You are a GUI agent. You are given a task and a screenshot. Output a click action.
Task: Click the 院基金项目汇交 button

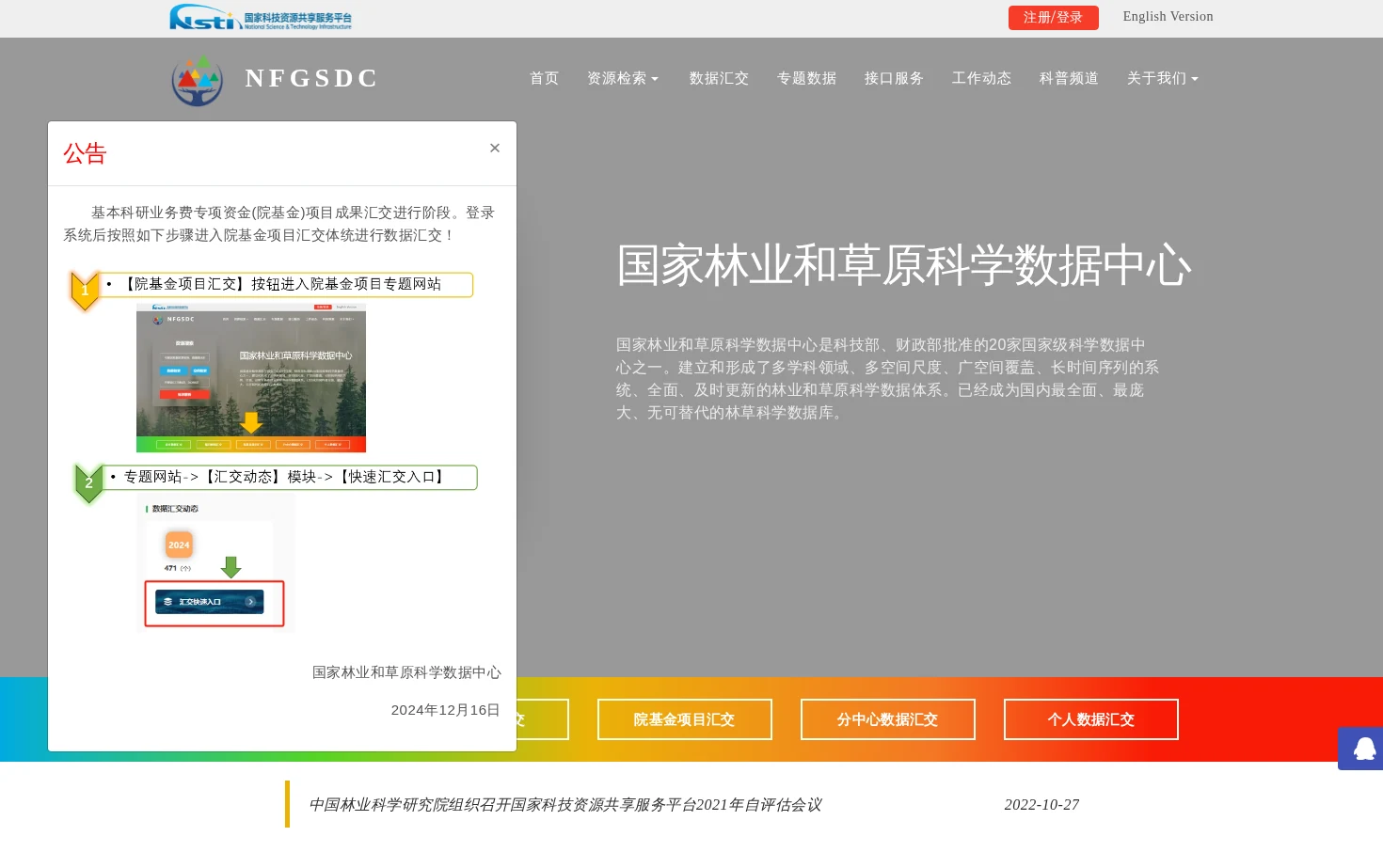(684, 719)
